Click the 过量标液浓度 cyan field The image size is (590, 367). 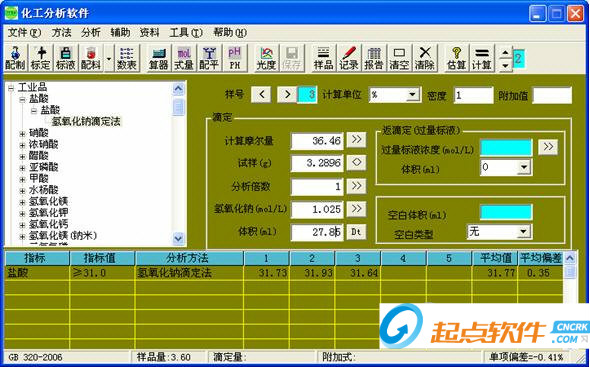point(506,148)
